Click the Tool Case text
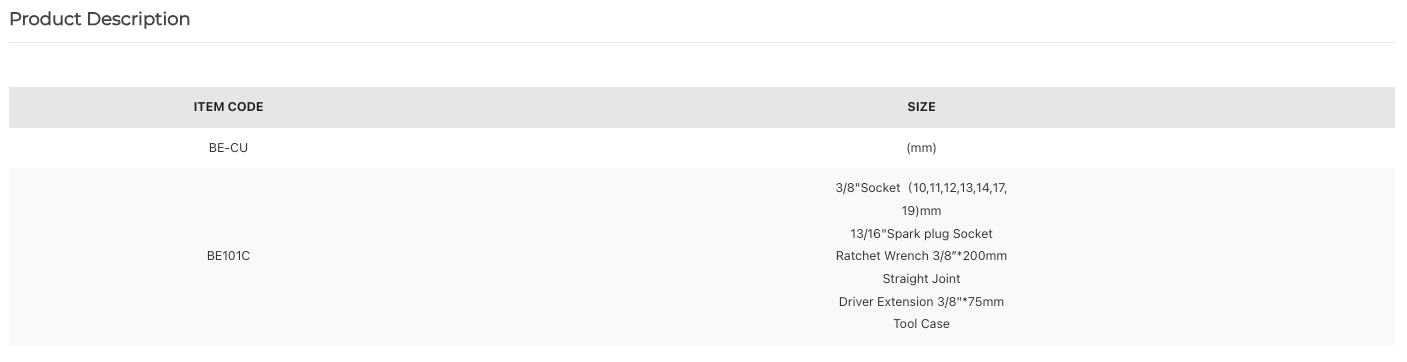This screenshot has width=1407, height=362. pyautogui.click(x=921, y=324)
